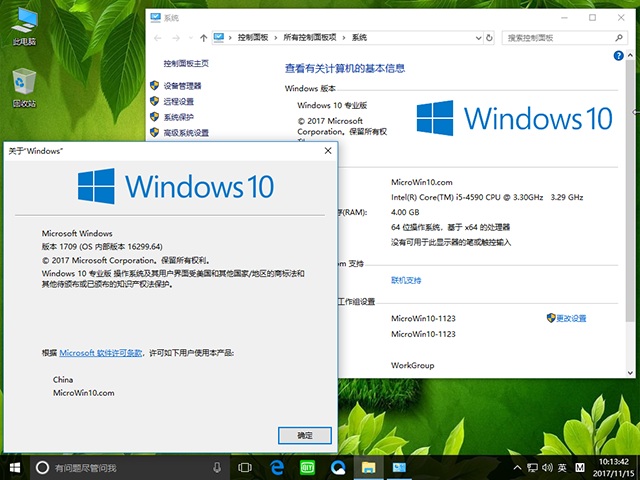The image size is (640, 480).
Task: Click the System window vertical scrollbar thumb
Action: [x=630, y=190]
